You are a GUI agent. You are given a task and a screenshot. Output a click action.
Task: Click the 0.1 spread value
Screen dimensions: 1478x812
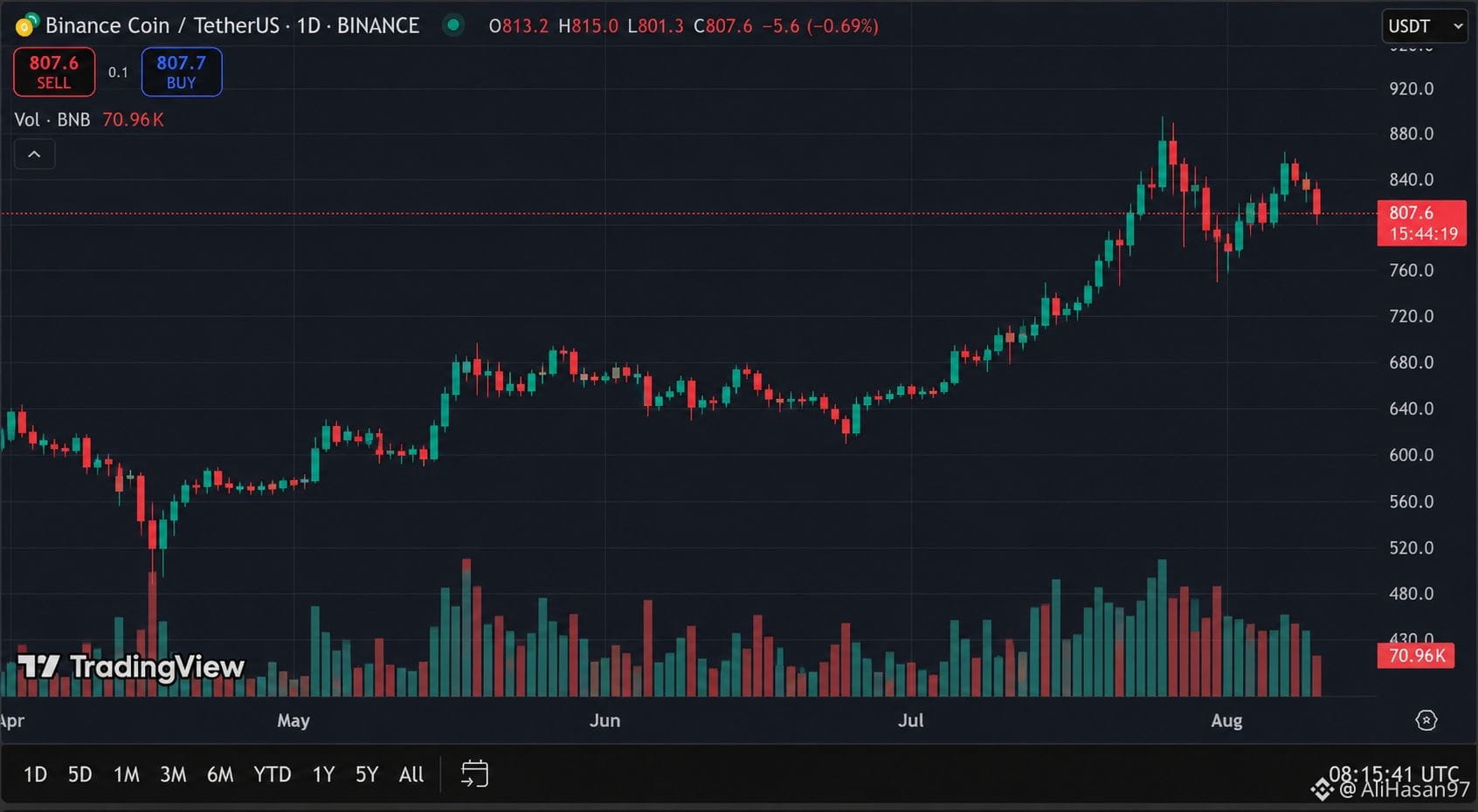coord(118,72)
